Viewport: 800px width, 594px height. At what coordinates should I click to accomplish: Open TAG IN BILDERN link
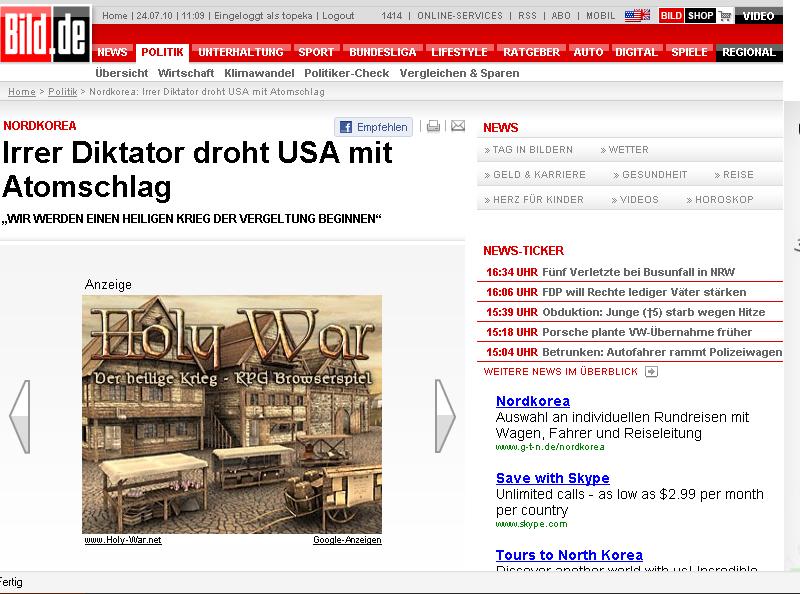coord(528,150)
